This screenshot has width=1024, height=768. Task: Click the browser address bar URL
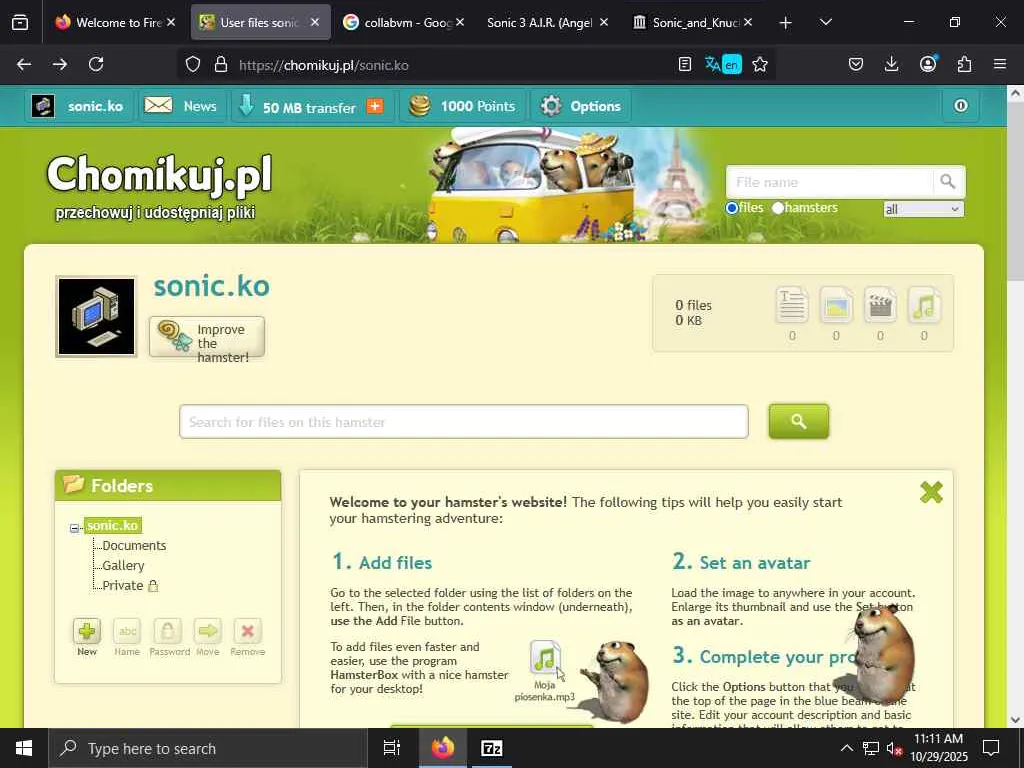(x=323, y=65)
